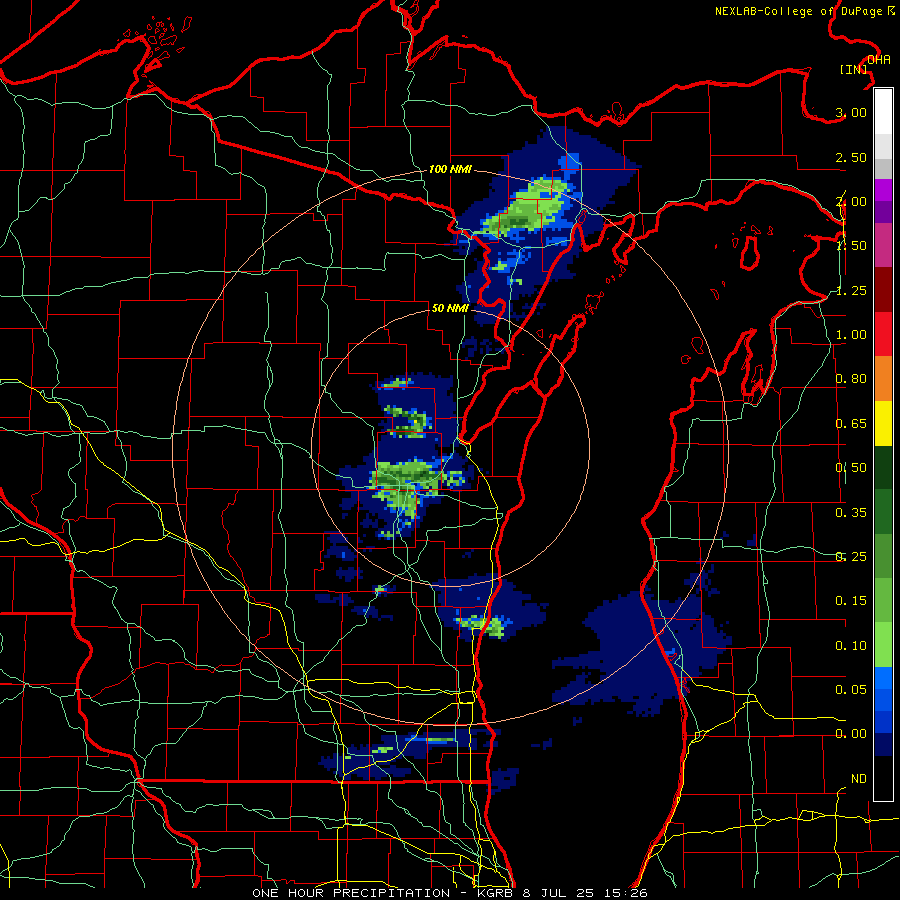Click the 100 NMI range ring label
900x900 pixels.
[x=450, y=169]
